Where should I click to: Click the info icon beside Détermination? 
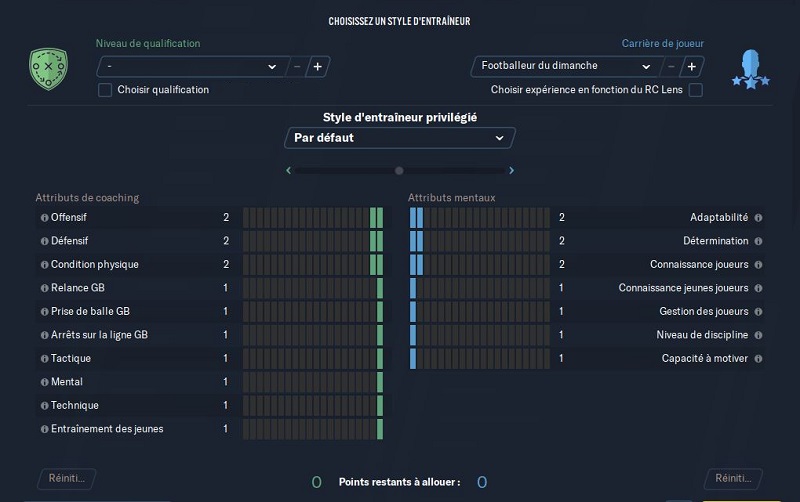pos(758,241)
